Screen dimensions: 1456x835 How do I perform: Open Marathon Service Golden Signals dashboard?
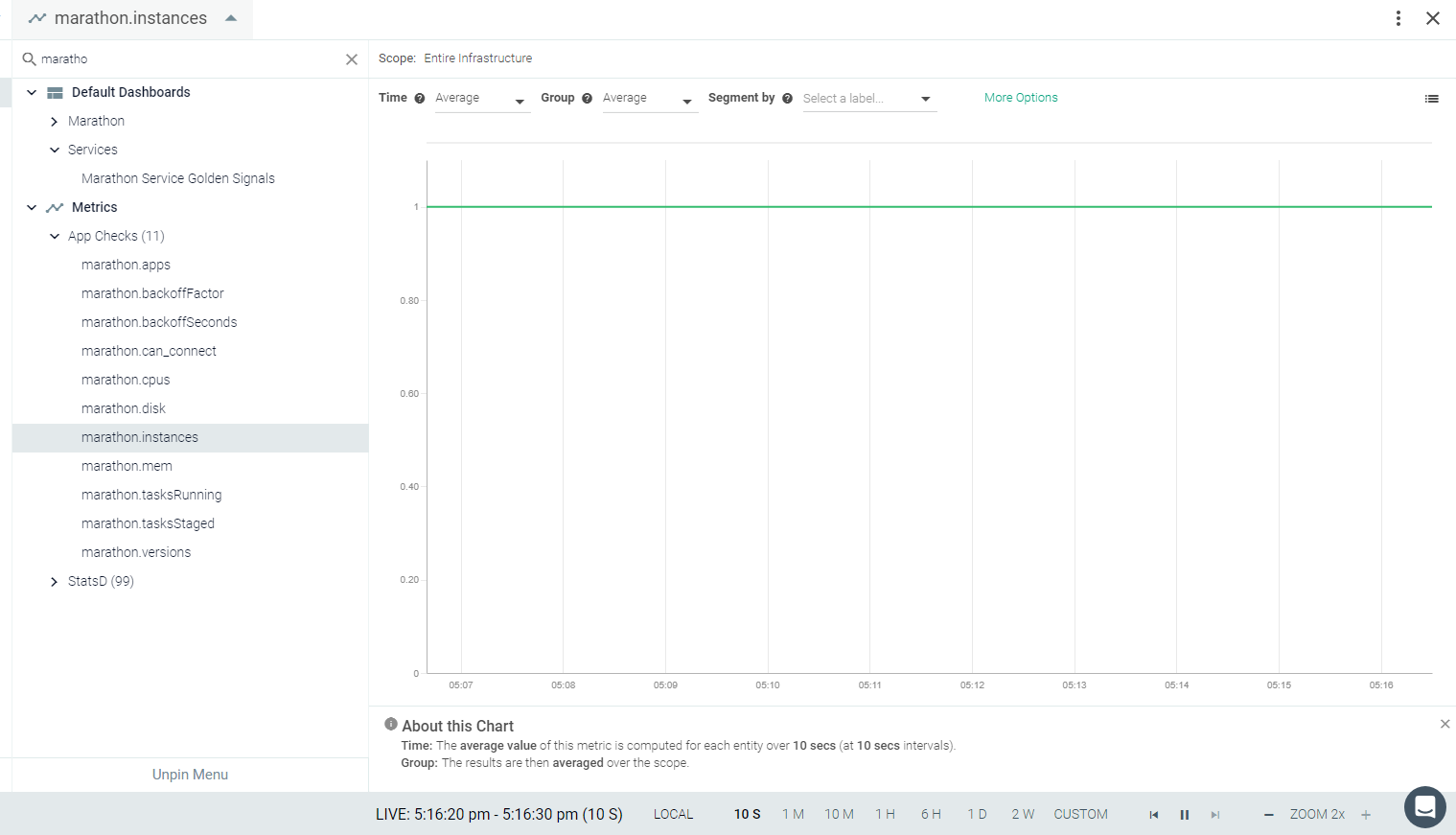pos(178,178)
